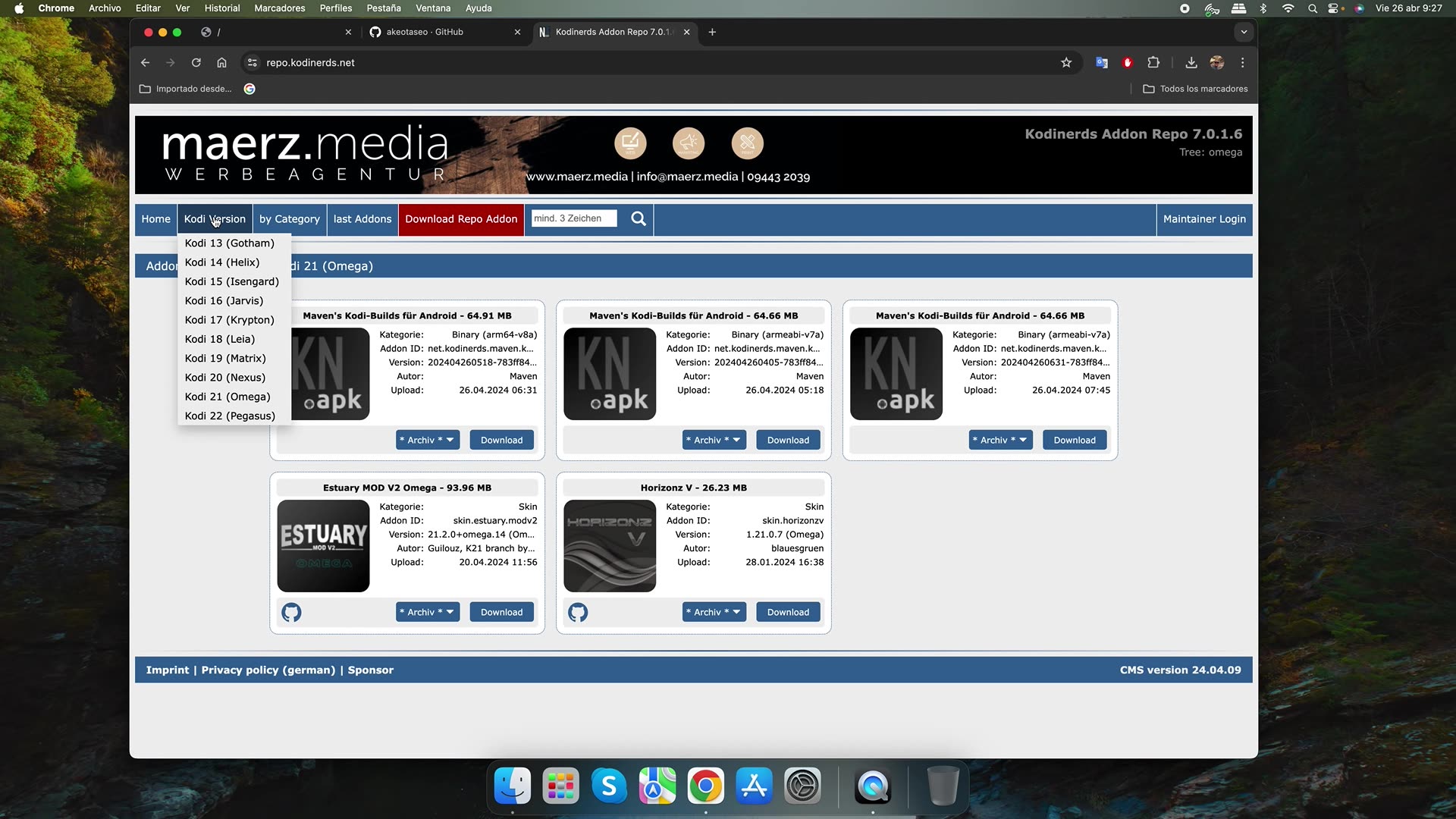Click the addon search input field
The height and width of the screenshot is (819, 1456).
click(x=573, y=218)
